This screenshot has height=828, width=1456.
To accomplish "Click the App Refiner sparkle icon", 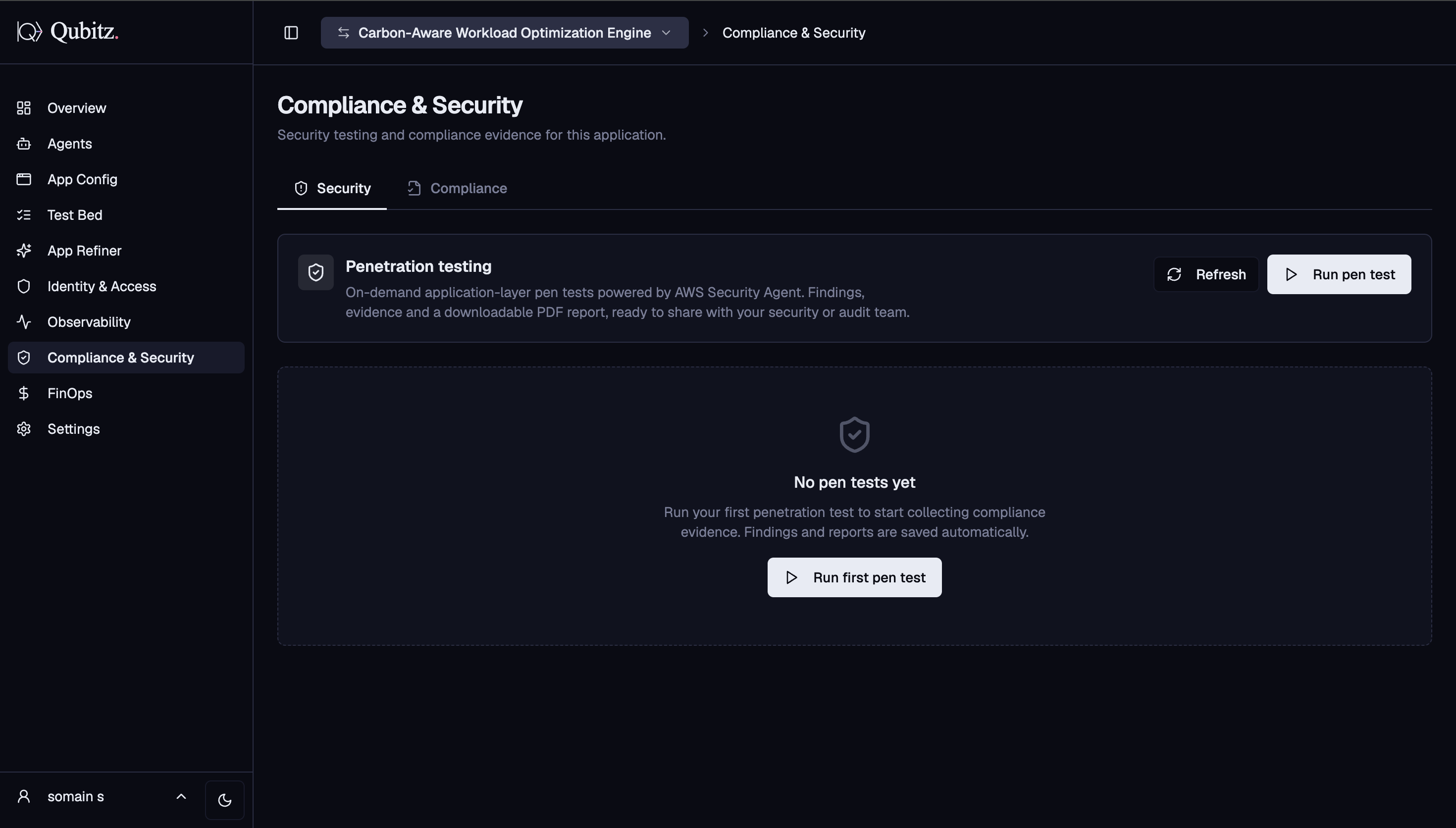I will (x=23, y=251).
